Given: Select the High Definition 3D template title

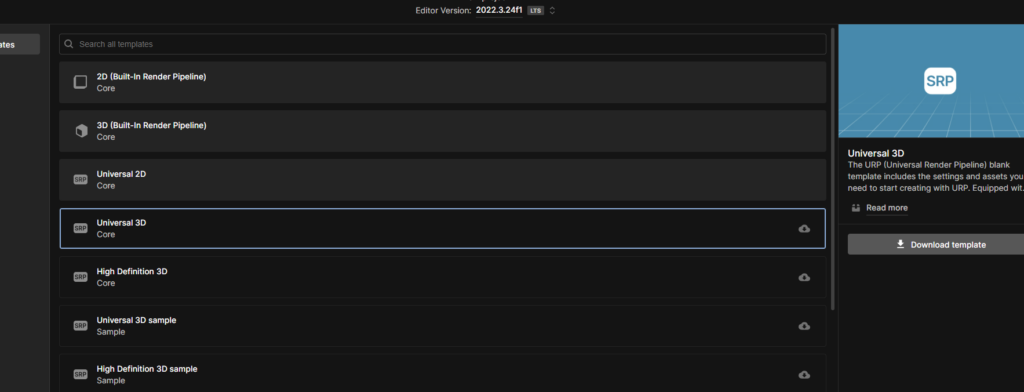Looking at the screenshot, I should point(132,271).
